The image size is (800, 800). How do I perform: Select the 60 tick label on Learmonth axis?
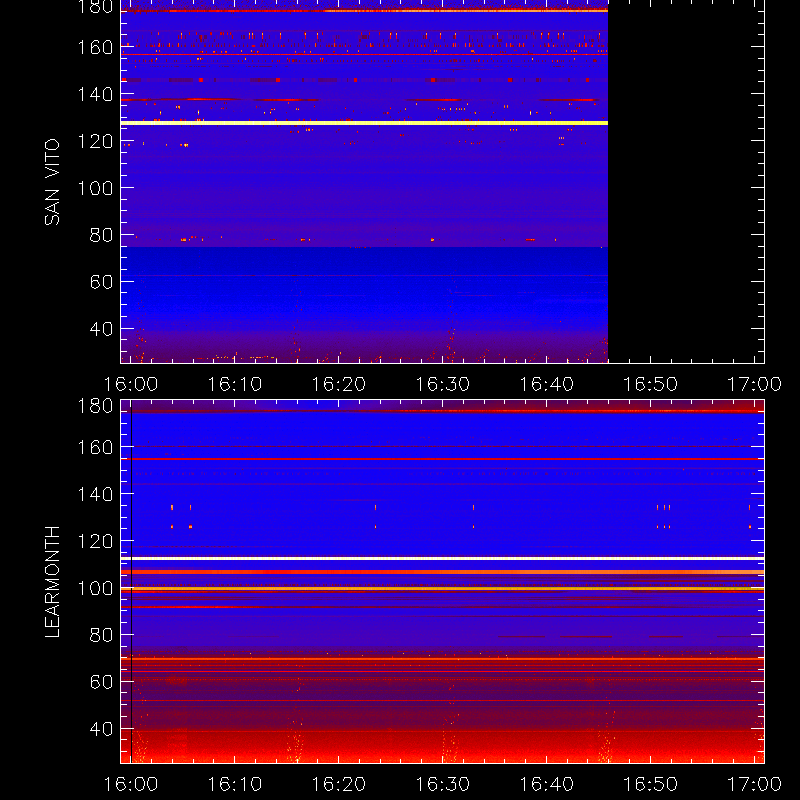pos(102,682)
